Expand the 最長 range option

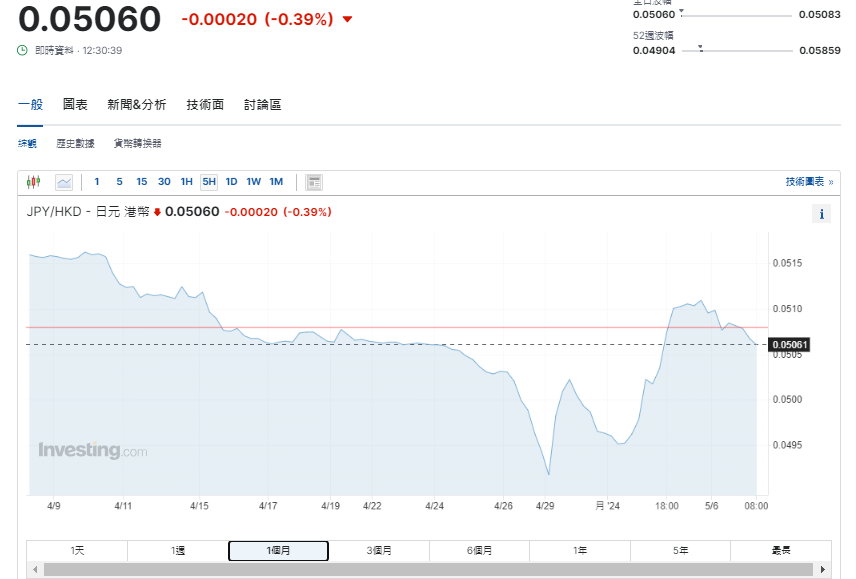click(784, 550)
